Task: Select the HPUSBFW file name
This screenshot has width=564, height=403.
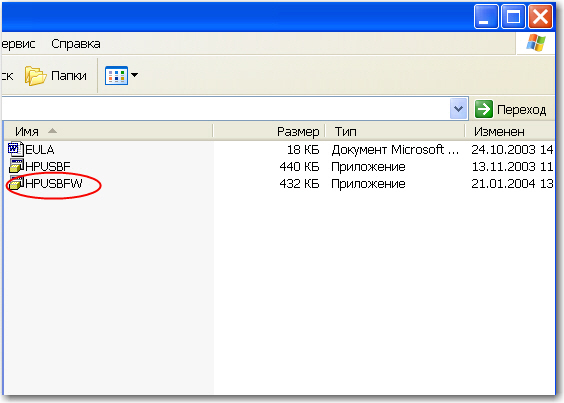Action: click(54, 184)
